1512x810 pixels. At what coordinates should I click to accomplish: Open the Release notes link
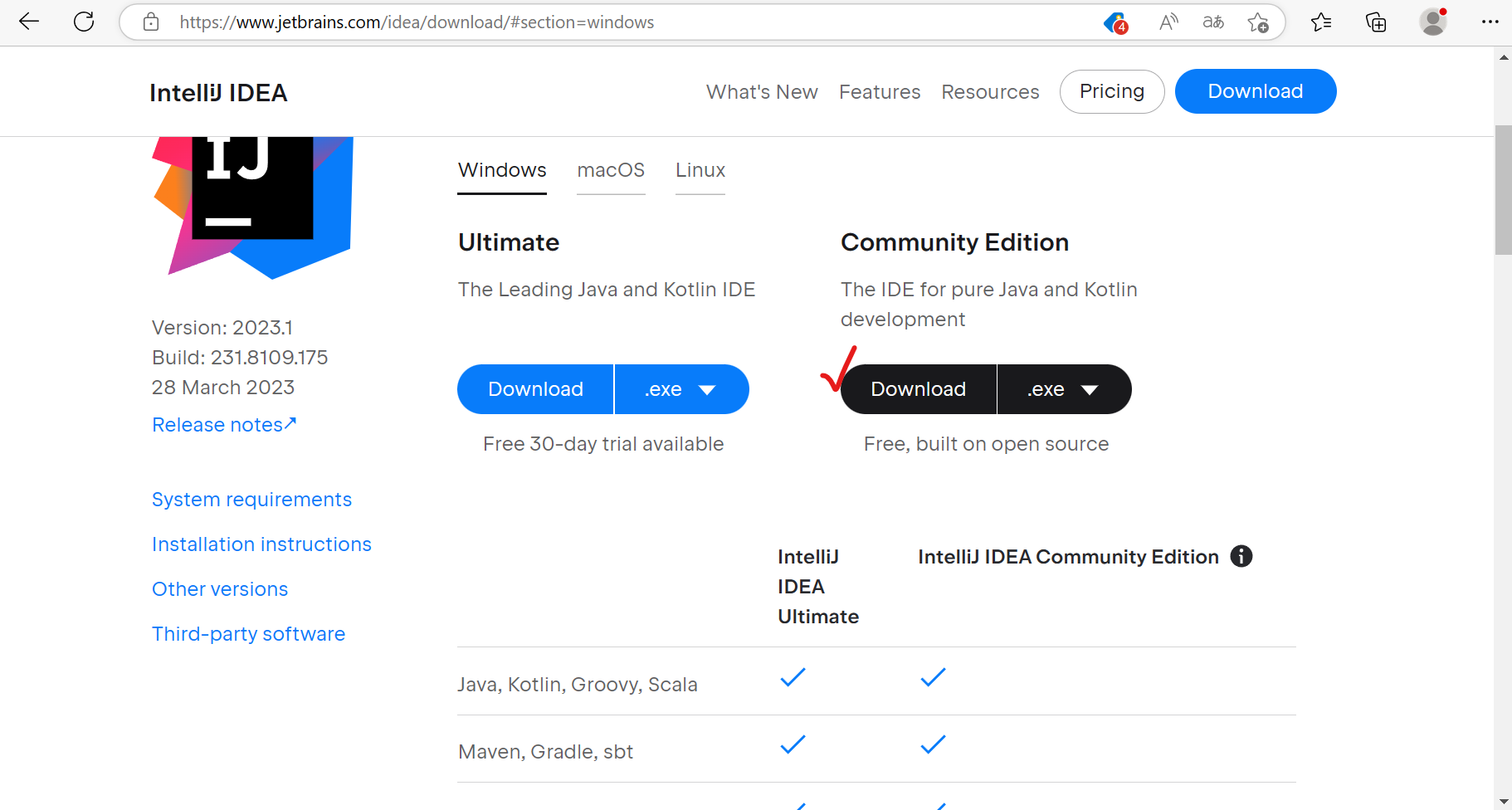point(224,425)
